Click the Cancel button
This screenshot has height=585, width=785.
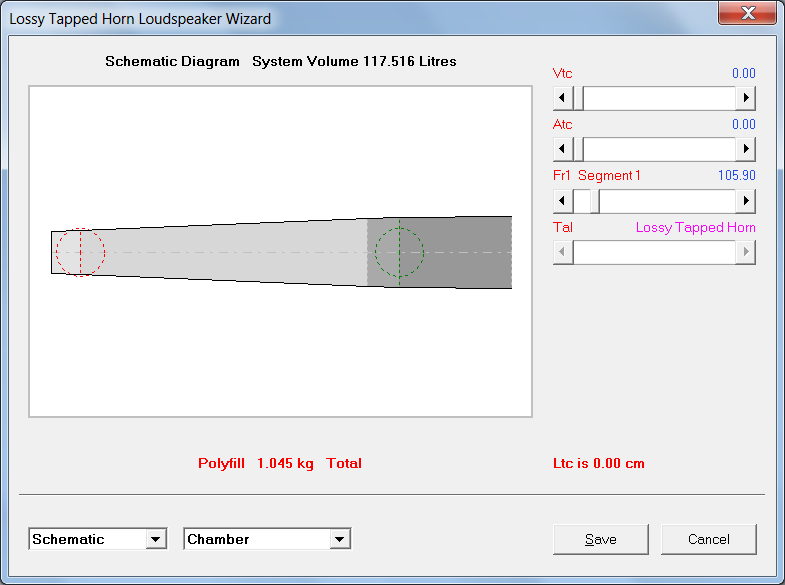[708, 539]
